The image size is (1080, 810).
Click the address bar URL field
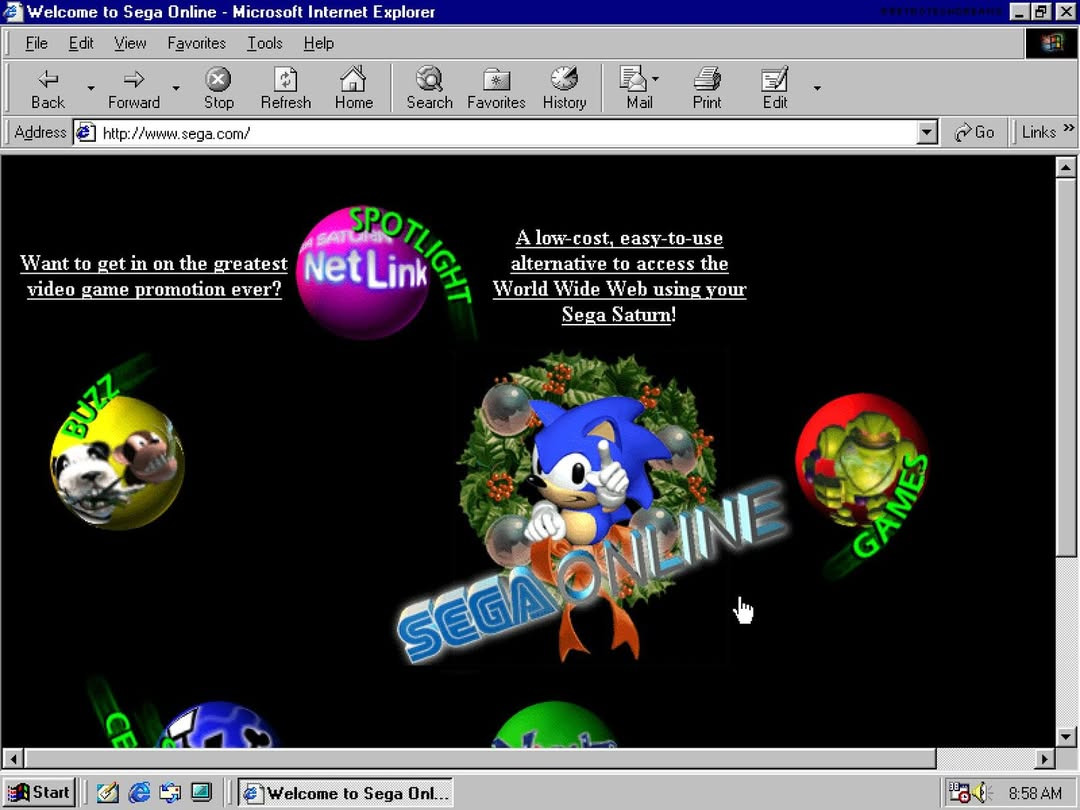[500, 132]
